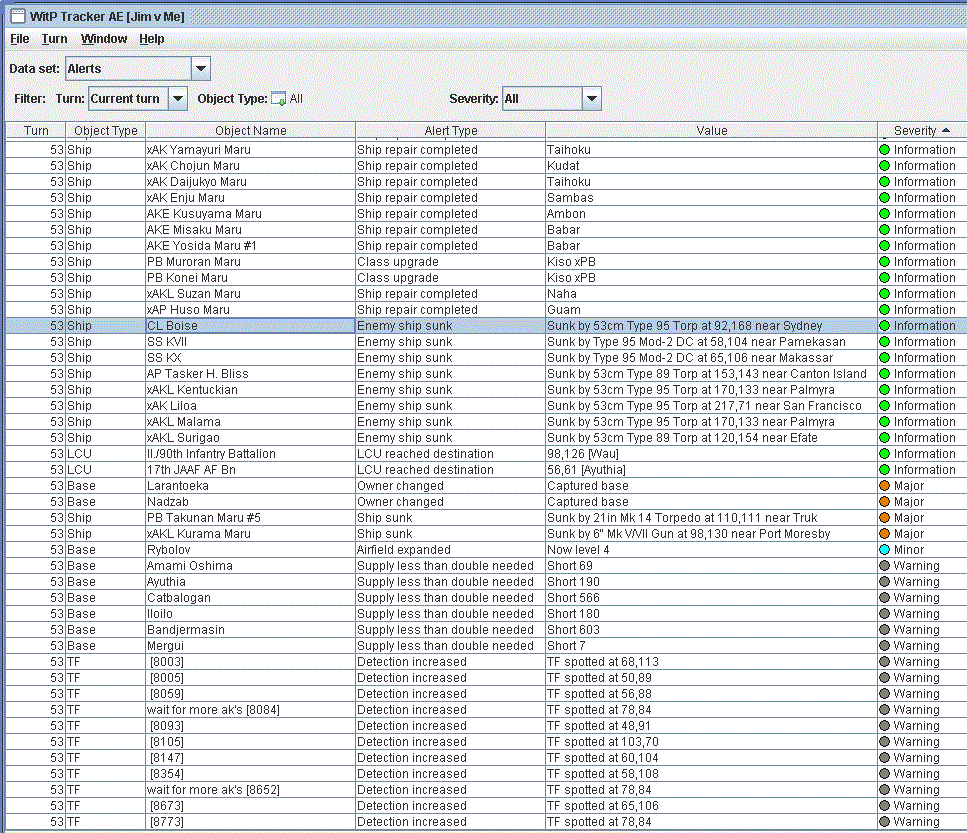Click green severity icon for xAP Huso Maru
The height and width of the screenshot is (833, 967).
[x=885, y=310]
